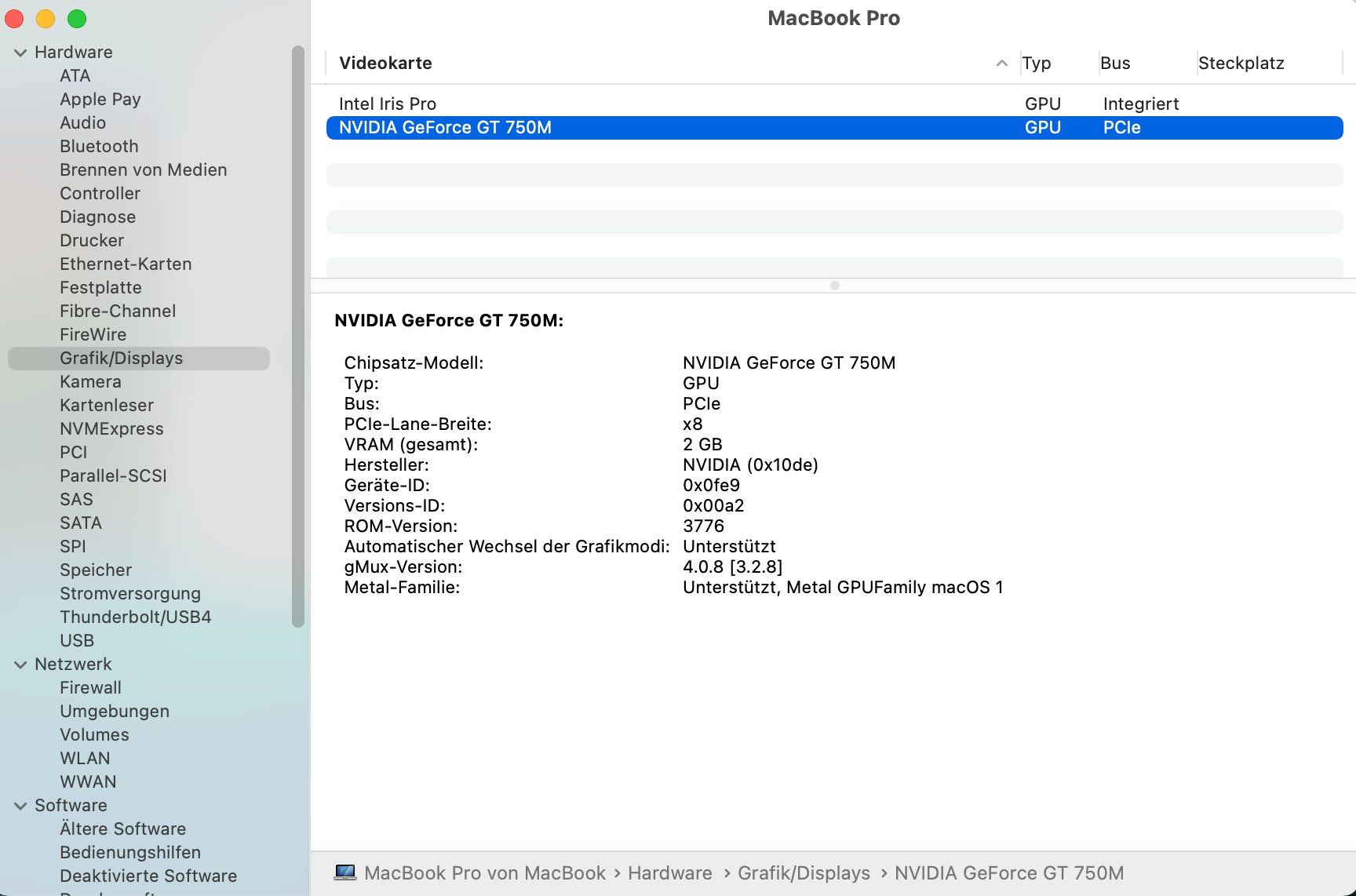Open Brennen von Medien entry
The width and height of the screenshot is (1356, 896).
tap(144, 169)
